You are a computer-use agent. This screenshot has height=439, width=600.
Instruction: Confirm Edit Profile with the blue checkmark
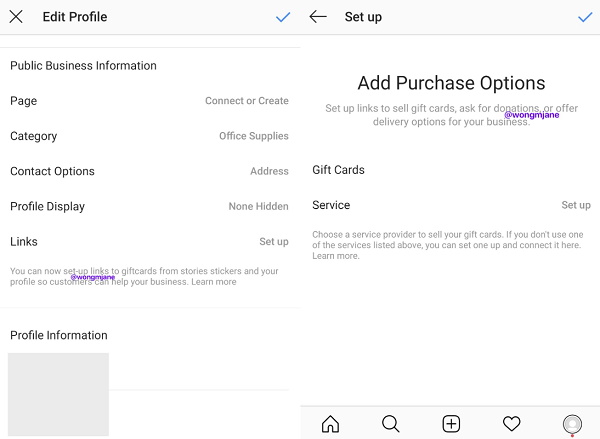283,17
